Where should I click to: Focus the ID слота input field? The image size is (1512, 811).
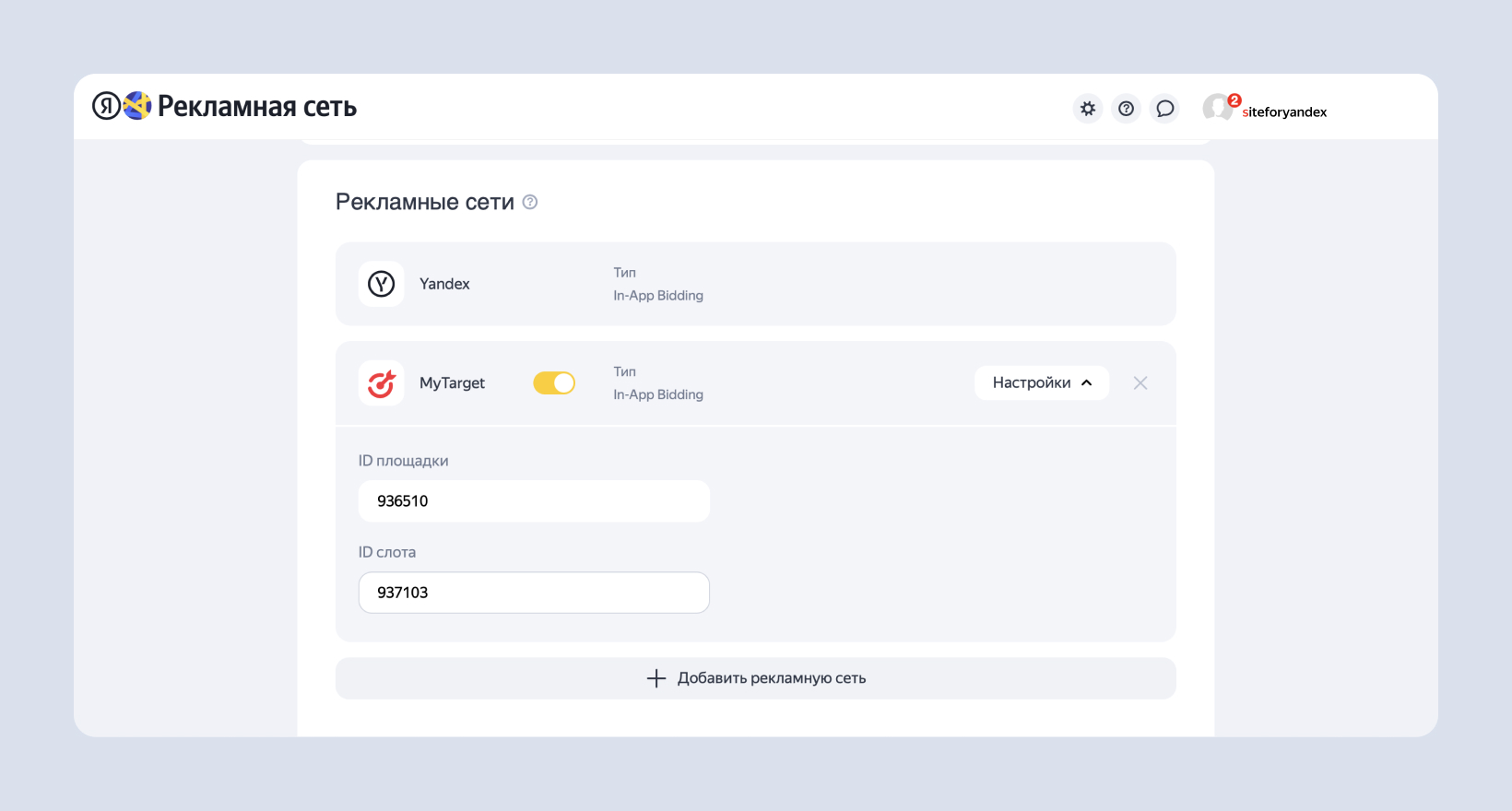pyautogui.click(x=534, y=593)
